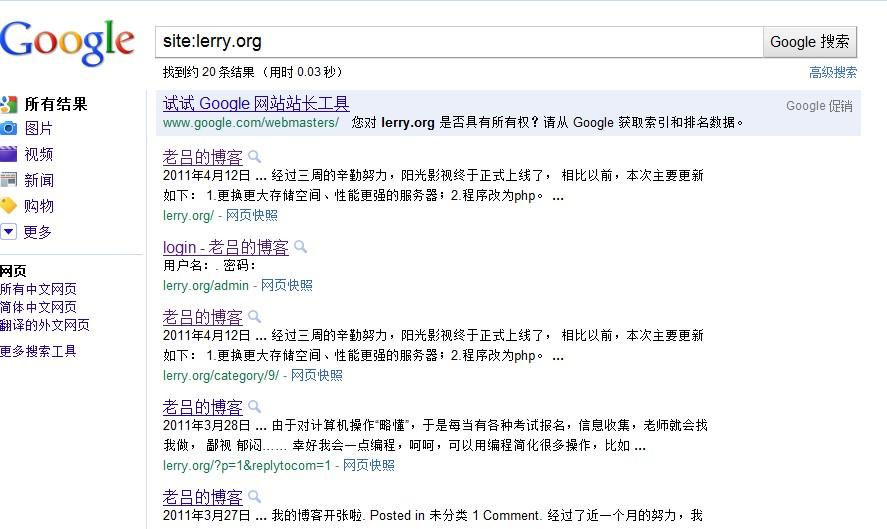
Task: Select 图片 search category
Action: pyautogui.click(x=38, y=128)
